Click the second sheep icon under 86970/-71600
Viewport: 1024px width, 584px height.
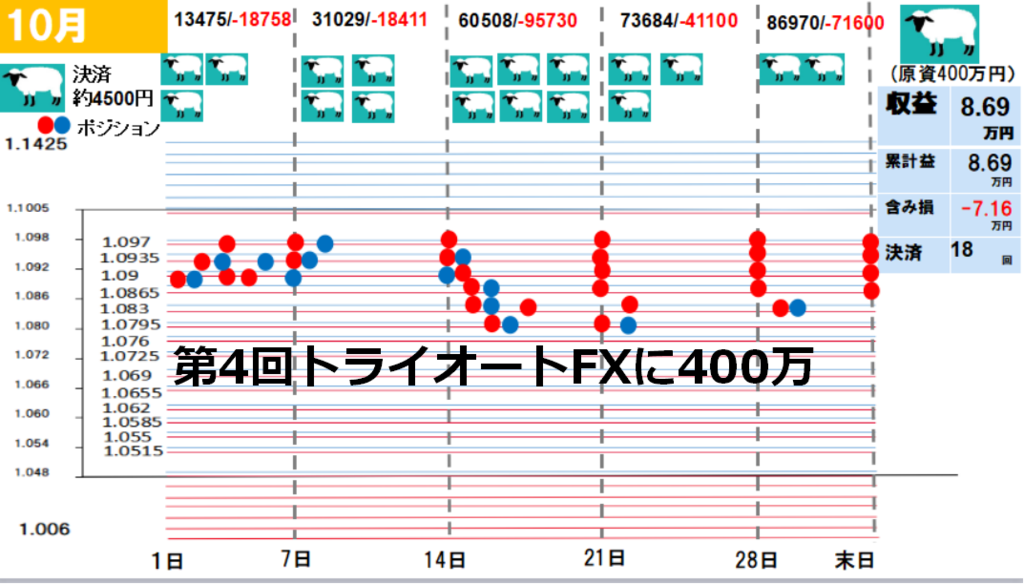823,69
